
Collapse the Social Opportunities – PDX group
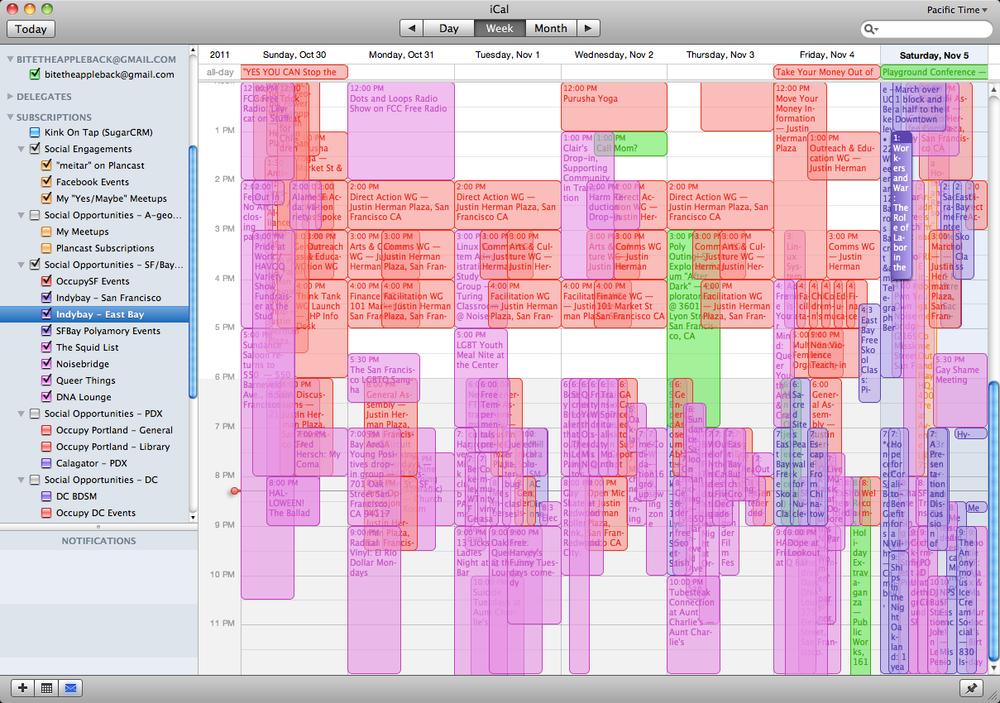22,413
